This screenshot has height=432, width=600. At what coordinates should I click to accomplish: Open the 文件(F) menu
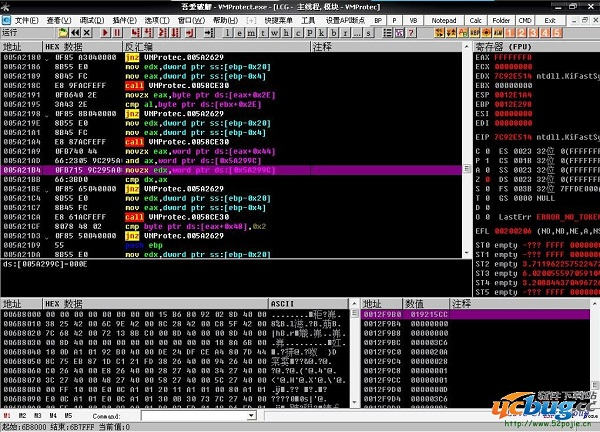[26, 20]
